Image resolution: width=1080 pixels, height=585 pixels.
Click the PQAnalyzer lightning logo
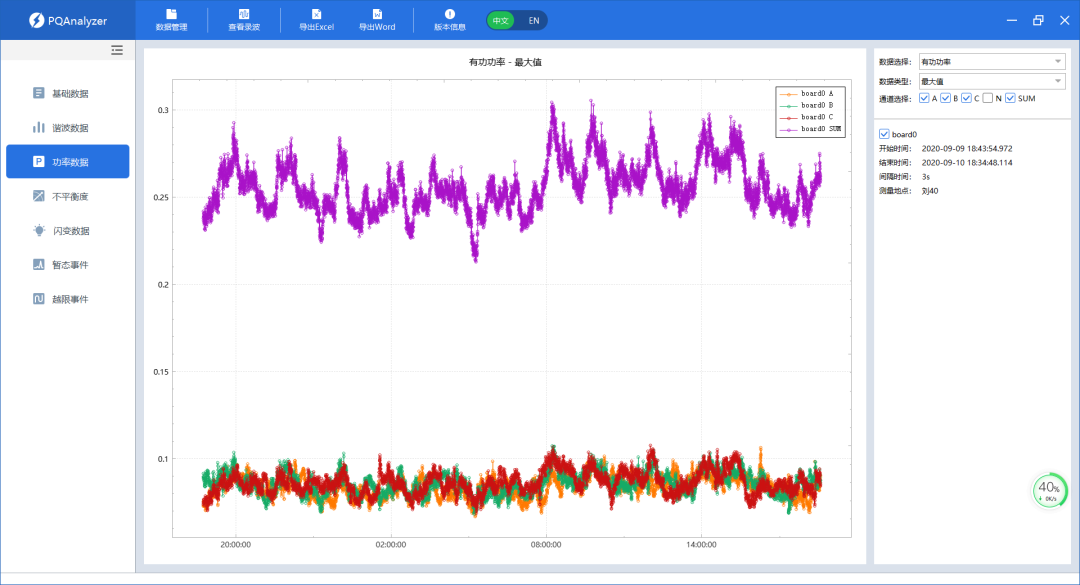[x=37, y=21]
